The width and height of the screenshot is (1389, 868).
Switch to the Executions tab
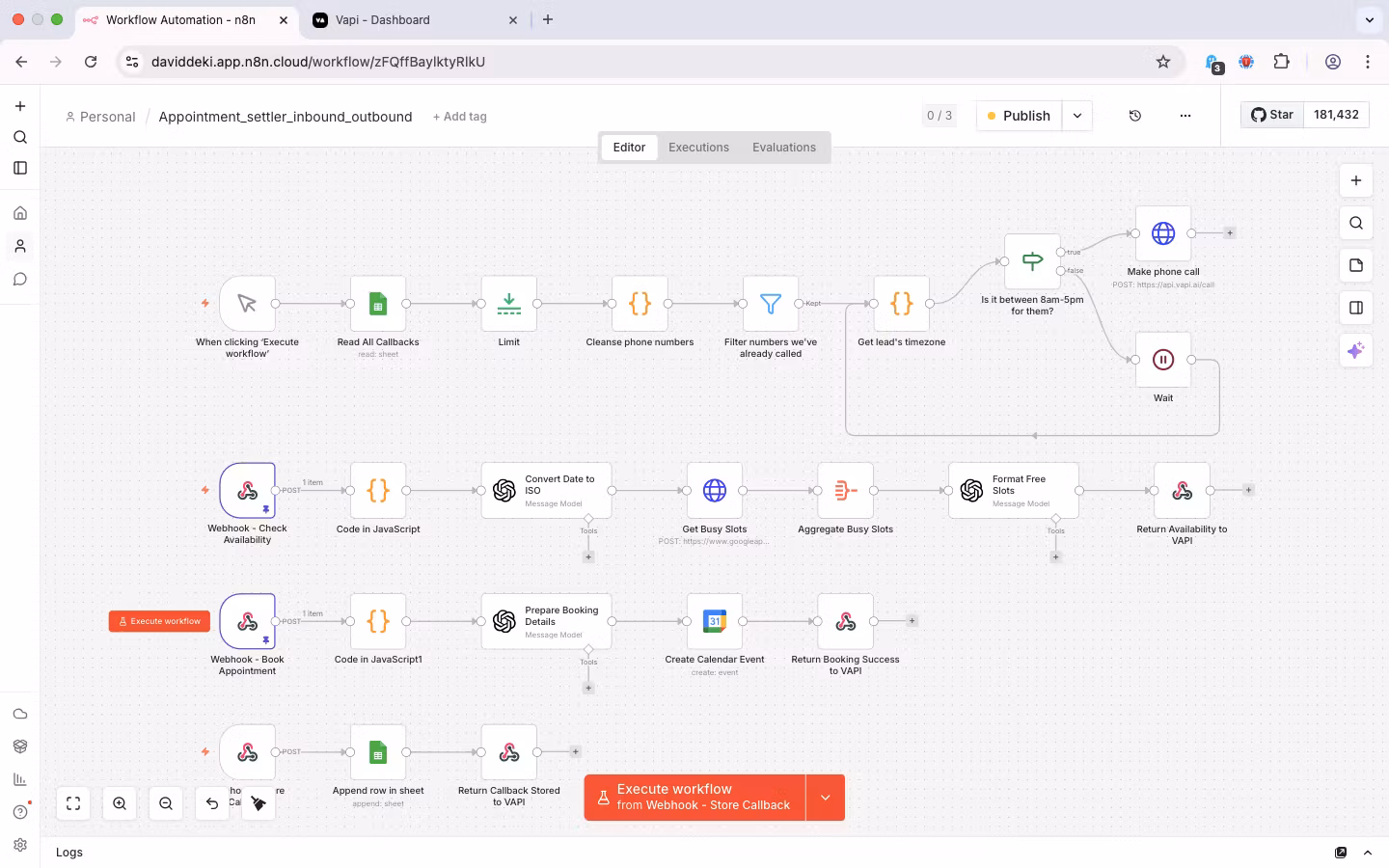[x=698, y=147]
